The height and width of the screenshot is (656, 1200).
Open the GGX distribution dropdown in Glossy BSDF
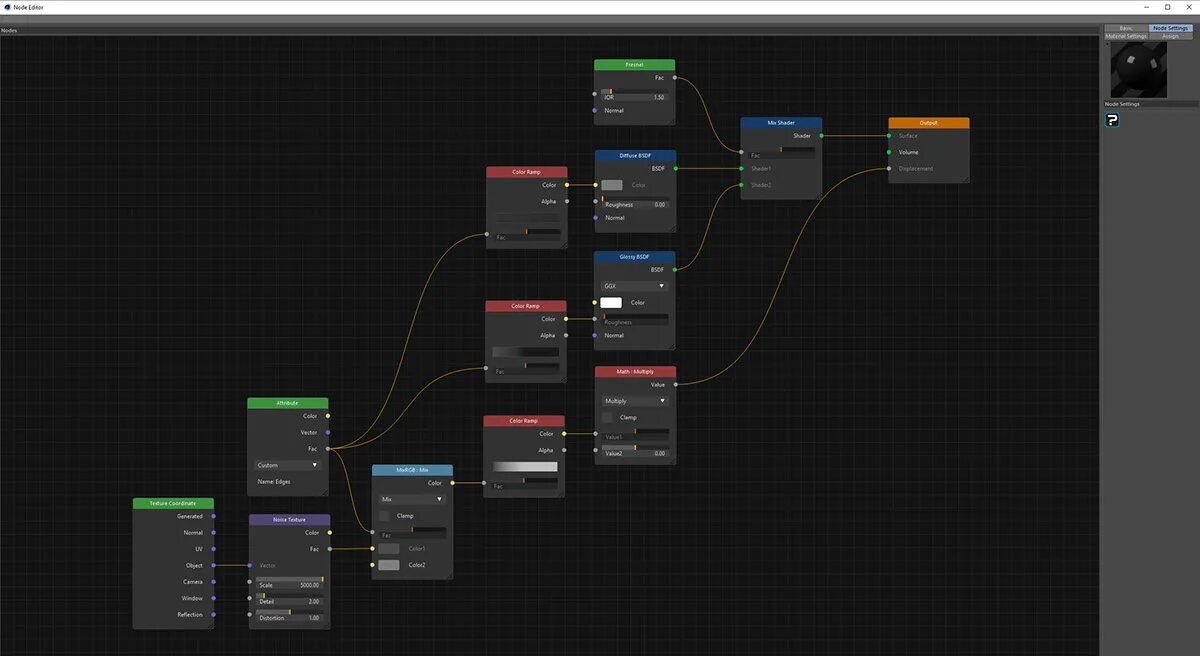633,286
